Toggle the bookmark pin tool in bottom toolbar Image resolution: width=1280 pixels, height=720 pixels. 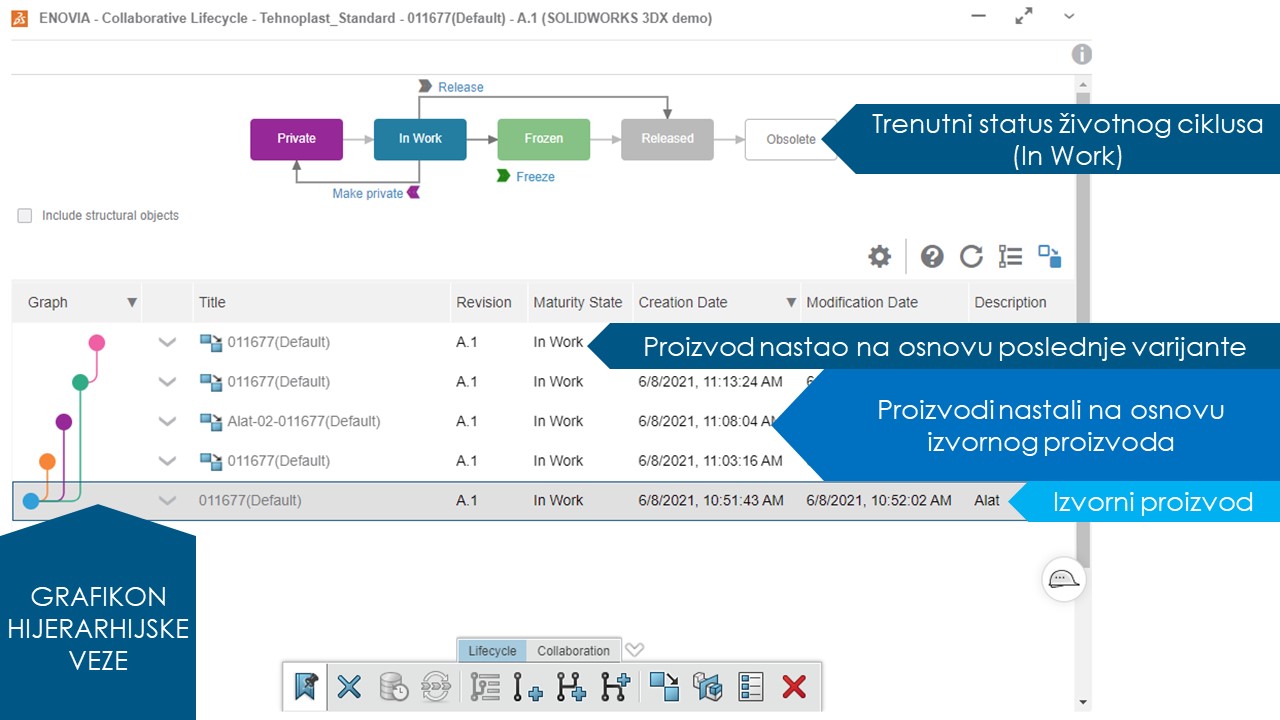click(305, 687)
